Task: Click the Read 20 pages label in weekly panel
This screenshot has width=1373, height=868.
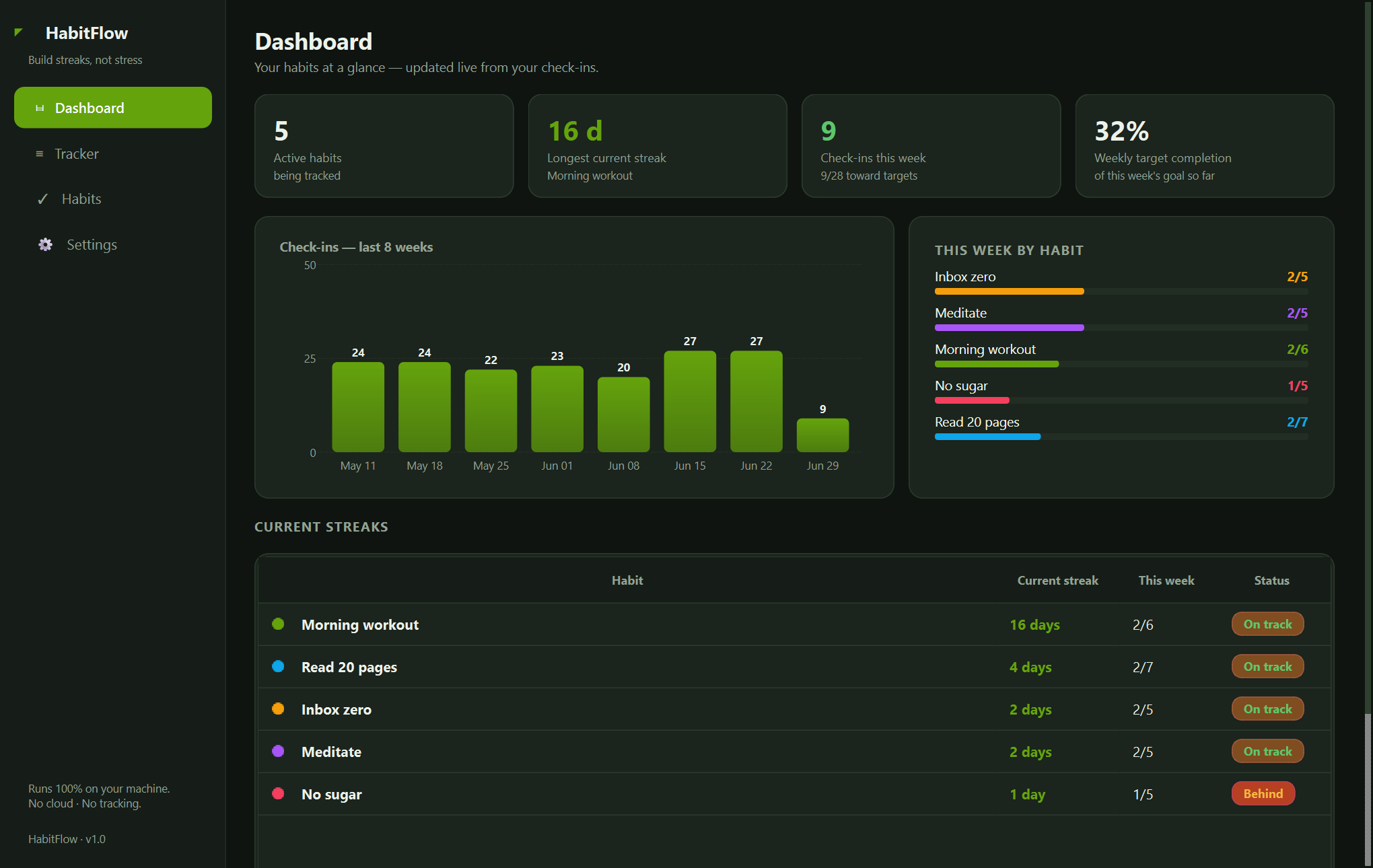Action: (977, 422)
